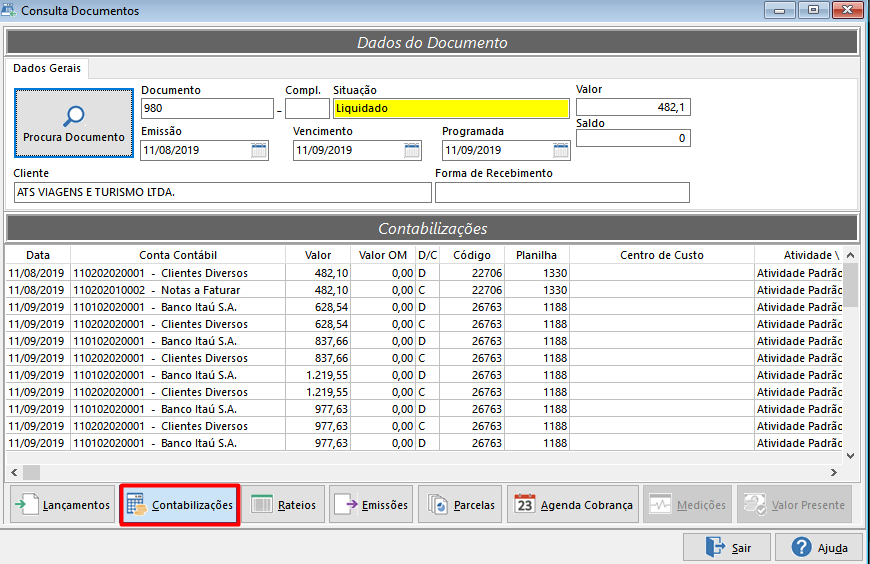Screen dimensions: 870x564
Task: Select Clientes Diversos row with 1.219,55
Action: pos(424,392)
